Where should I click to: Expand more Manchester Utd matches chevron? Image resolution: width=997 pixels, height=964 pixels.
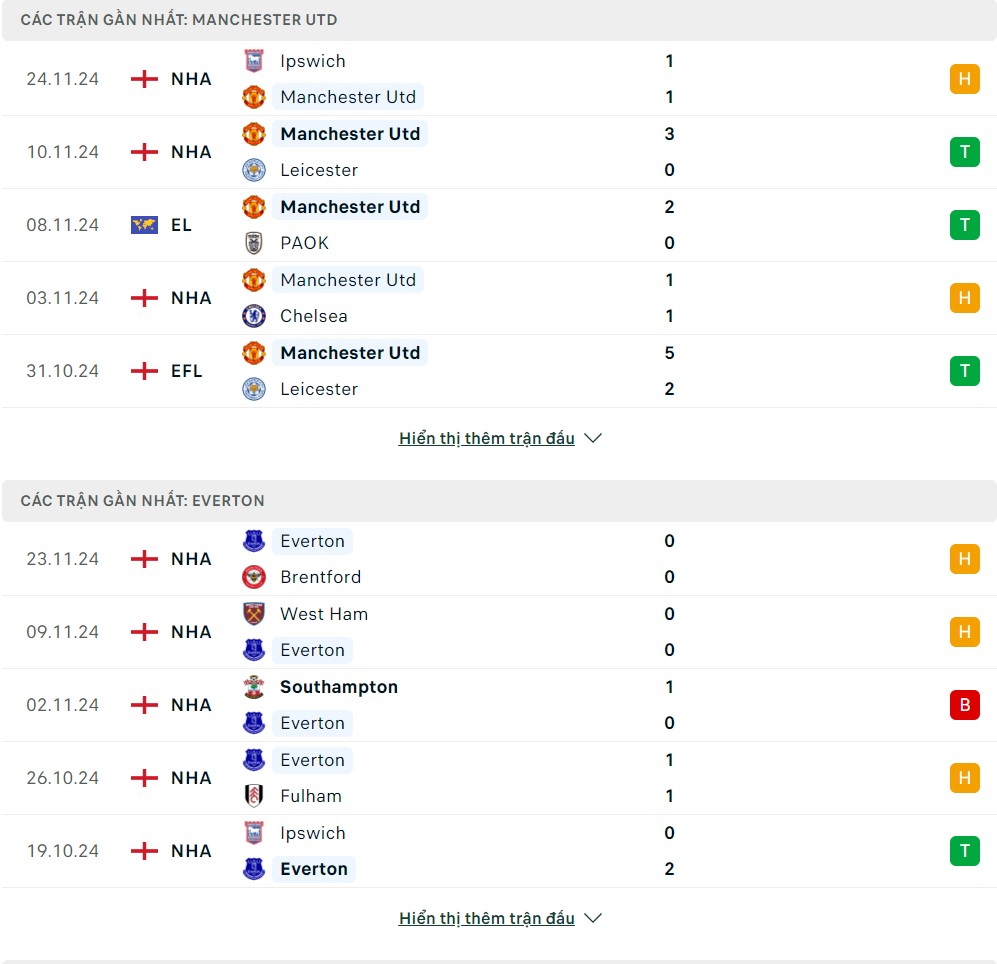pyautogui.click(x=593, y=438)
